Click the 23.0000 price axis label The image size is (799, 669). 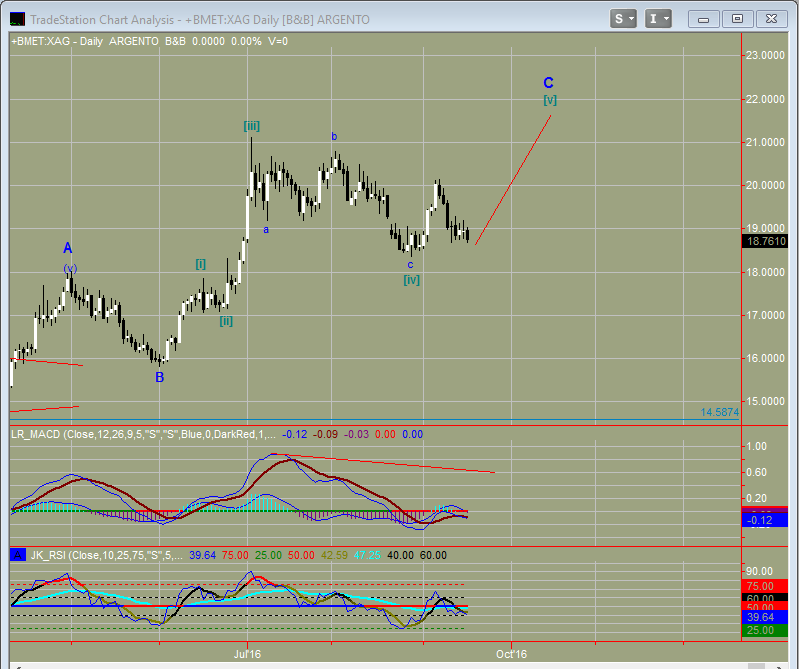click(765, 55)
